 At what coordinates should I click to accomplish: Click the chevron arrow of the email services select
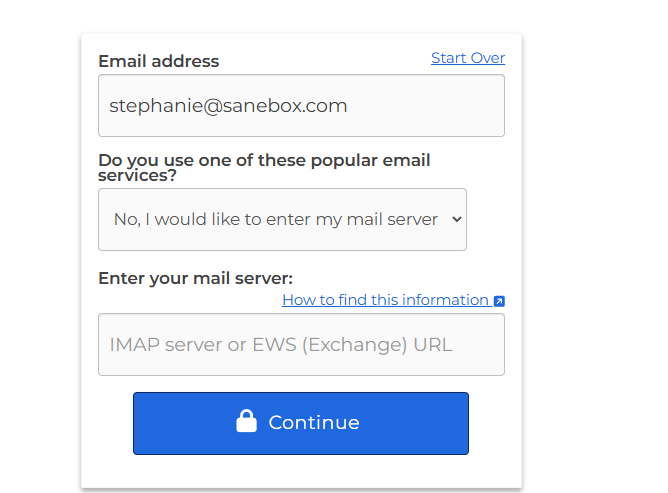click(x=457, y=219)
